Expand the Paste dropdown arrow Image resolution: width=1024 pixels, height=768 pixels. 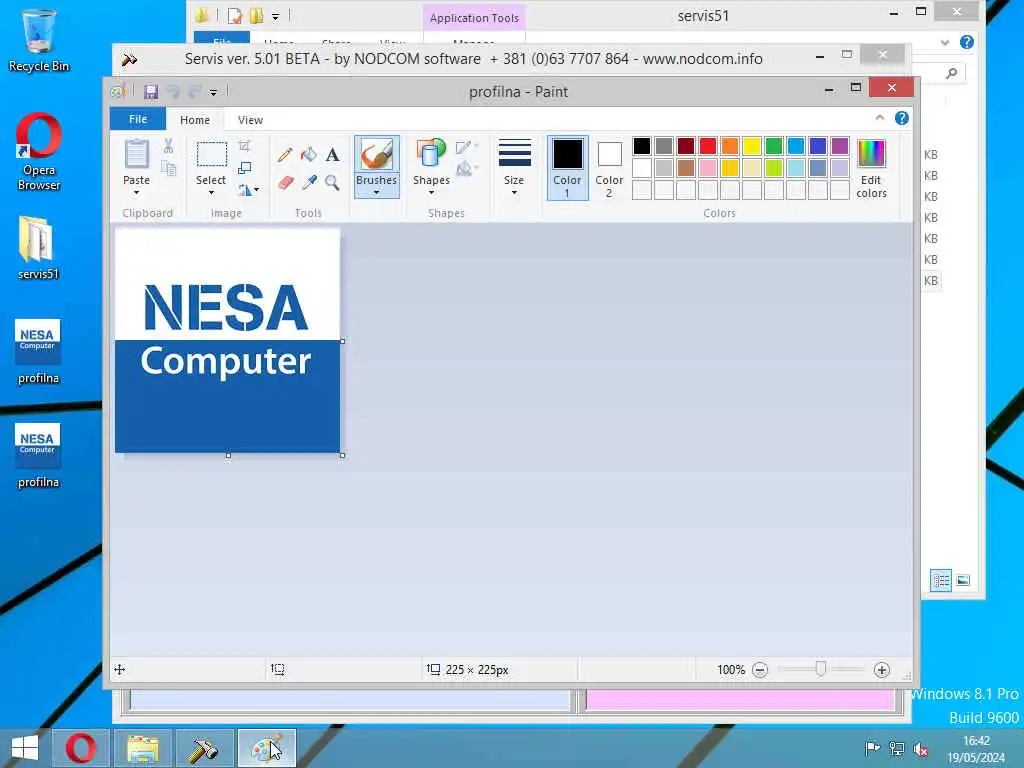coord(136,193)
